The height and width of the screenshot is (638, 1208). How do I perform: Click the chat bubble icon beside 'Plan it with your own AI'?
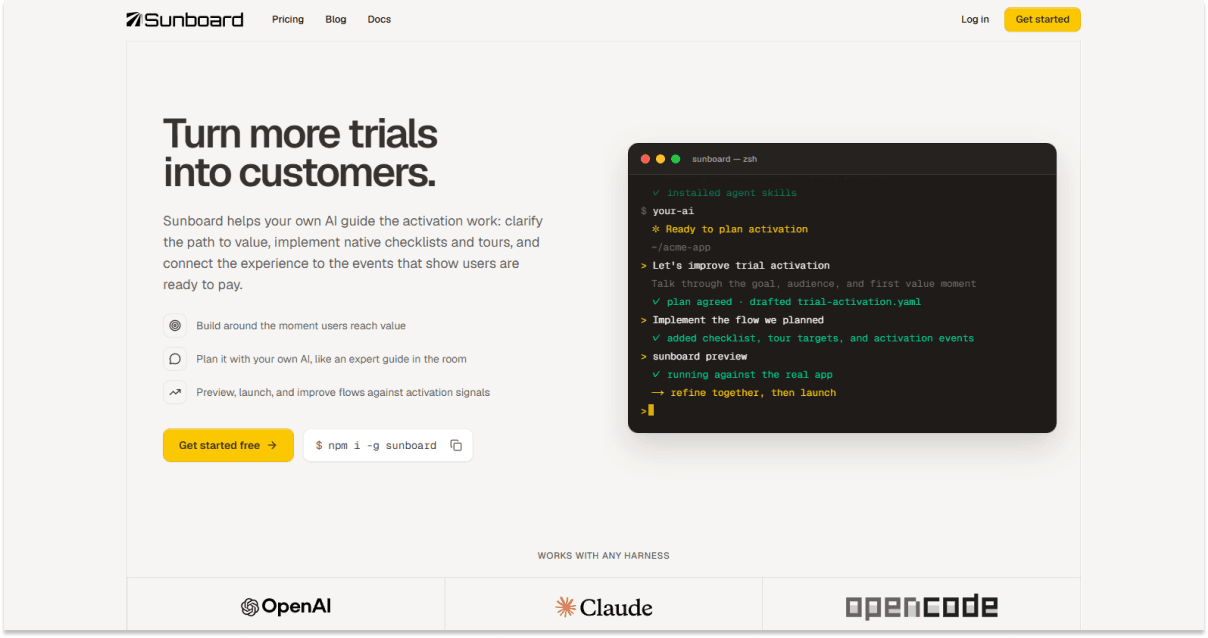[x=175, y=359]
